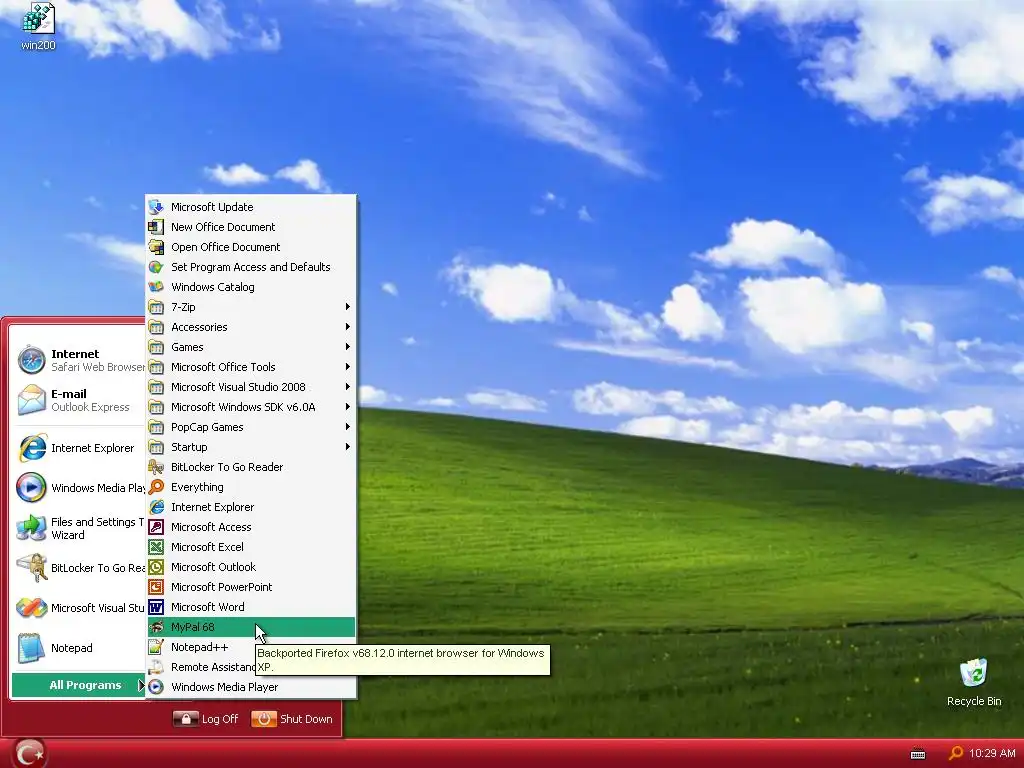Click the Set Program Access and Defaults icon
The height and width of the screenshot is (768, 1024).
click(156, 267)
